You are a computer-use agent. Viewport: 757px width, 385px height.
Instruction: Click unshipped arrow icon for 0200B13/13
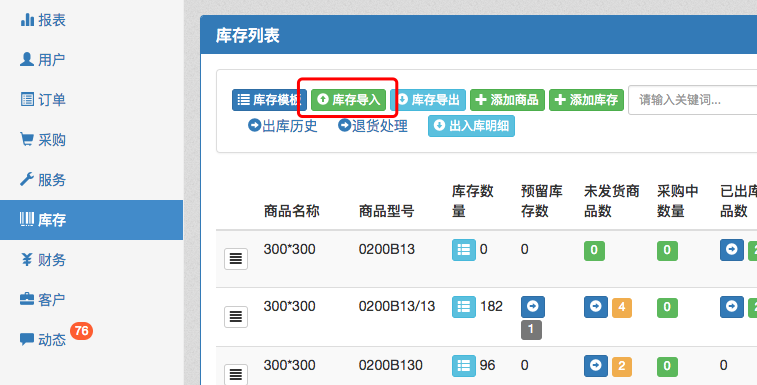[x=596, y=307]
